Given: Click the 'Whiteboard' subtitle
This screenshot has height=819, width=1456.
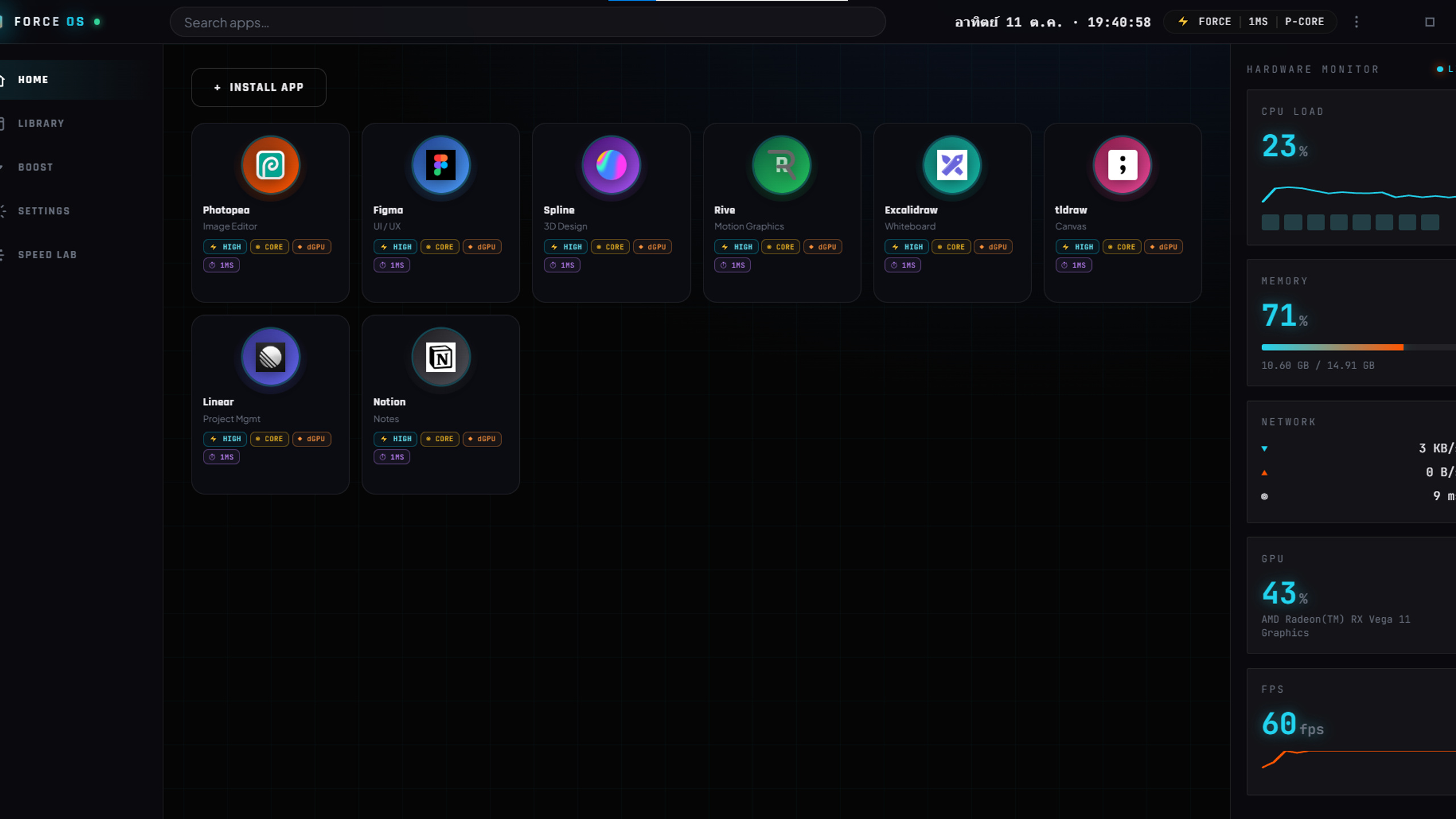Looking at the screenshot, I should pyautogui.click(x=910, y=226).
